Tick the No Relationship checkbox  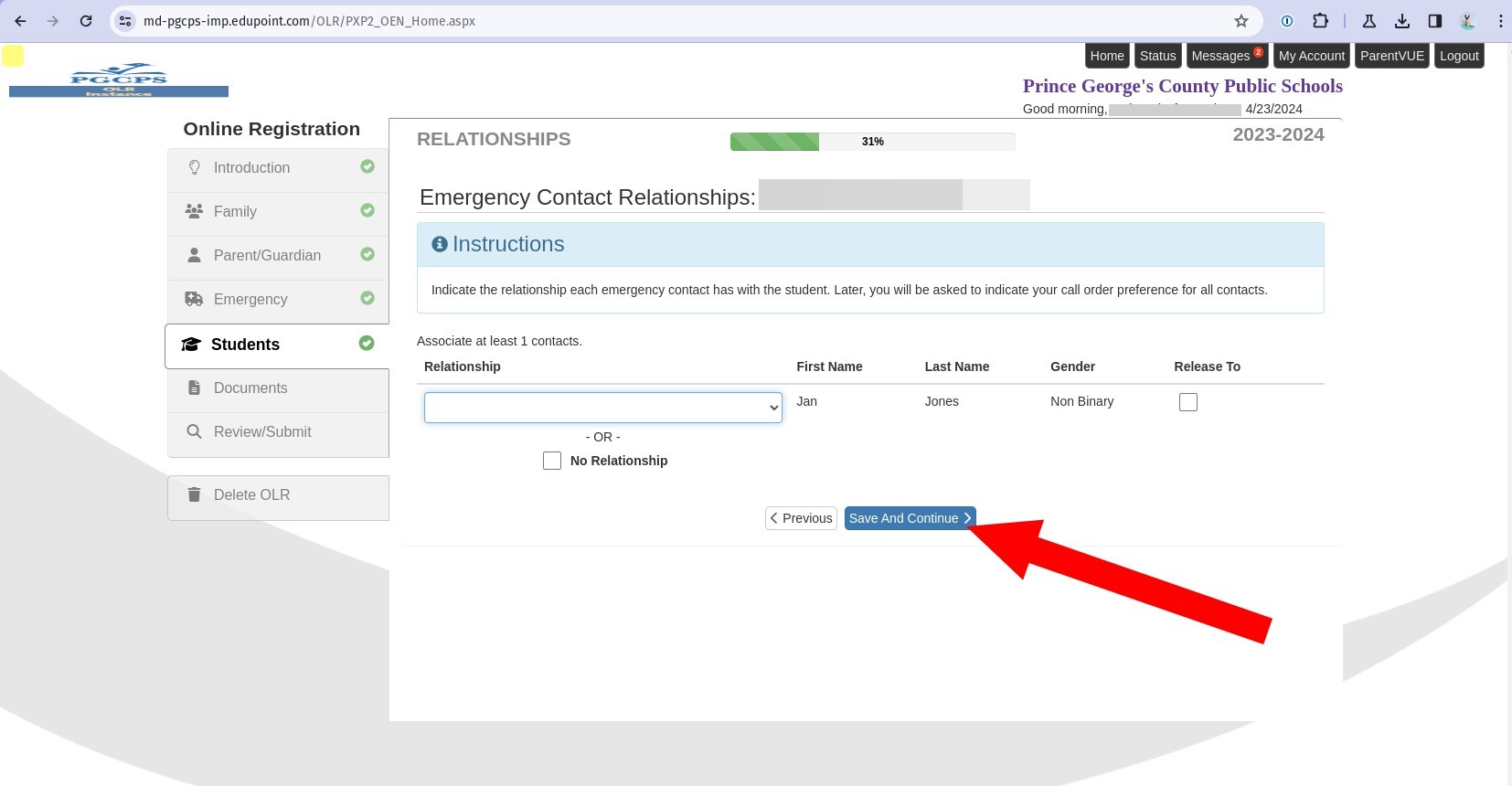click(x=552, y=461)
